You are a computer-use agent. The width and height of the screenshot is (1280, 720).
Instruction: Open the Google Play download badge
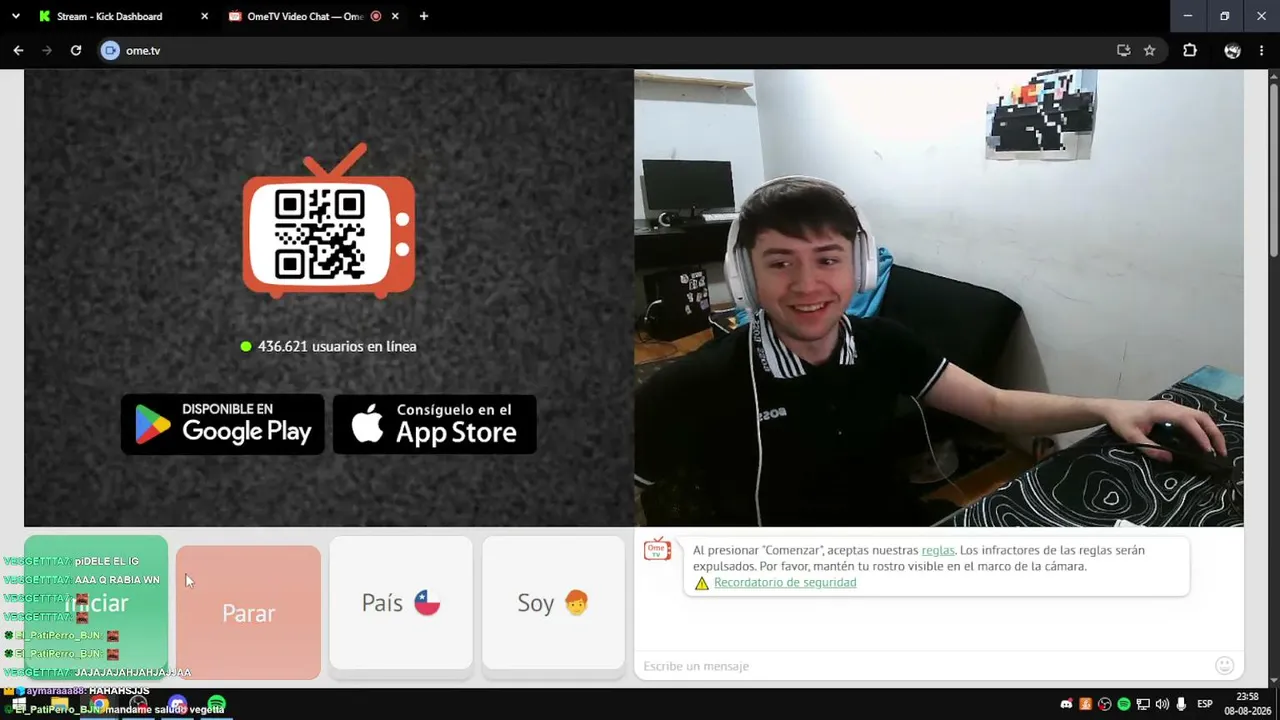[222, 424]
